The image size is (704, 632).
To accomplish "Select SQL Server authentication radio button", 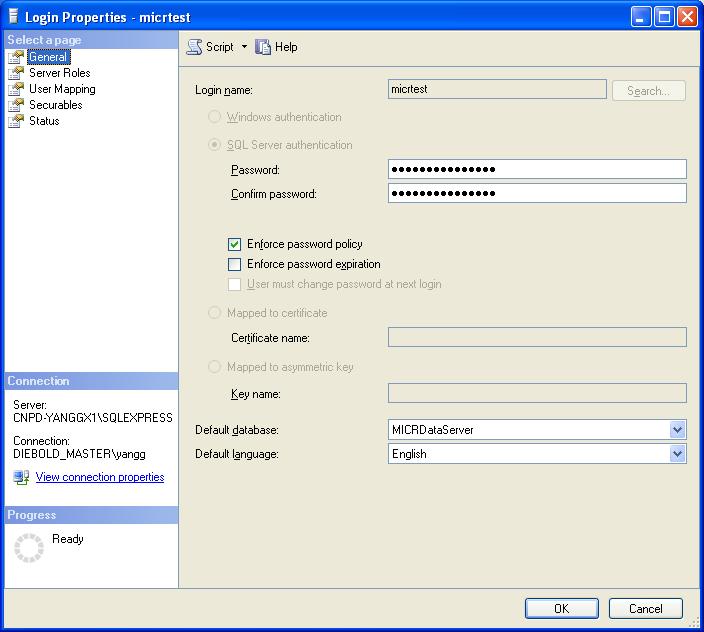I will tap(214, 145).
